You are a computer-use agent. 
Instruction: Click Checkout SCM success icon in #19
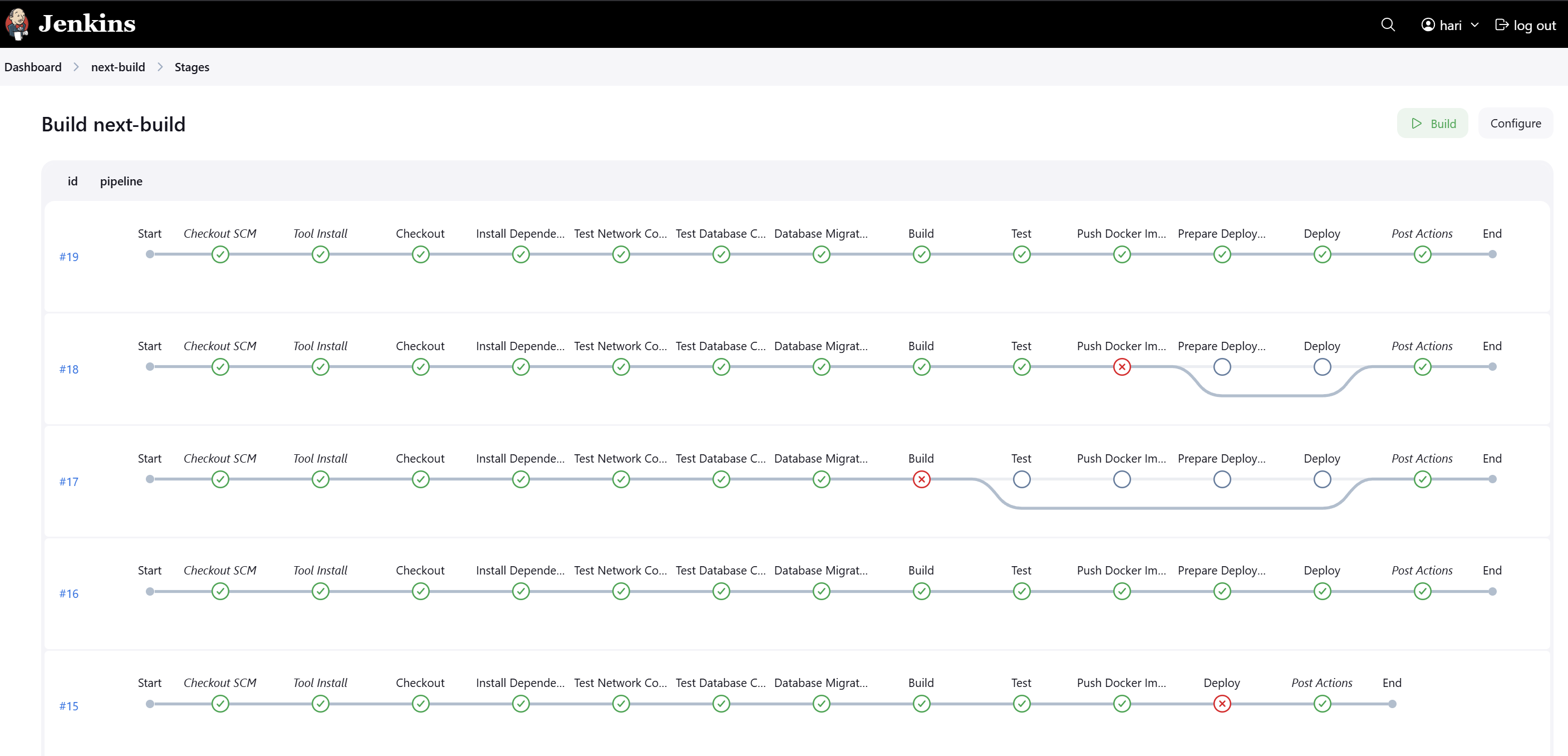tap(220, 254)
